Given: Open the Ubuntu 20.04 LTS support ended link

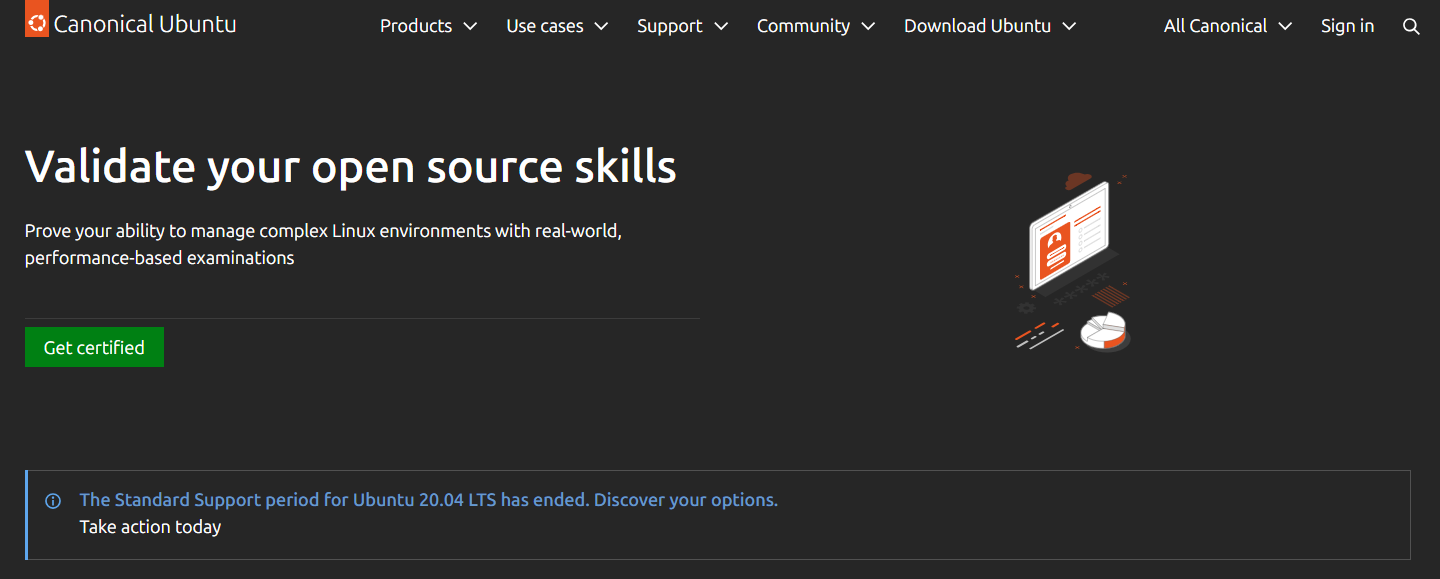Looking at the screenshot, I should tap(428, 500).
